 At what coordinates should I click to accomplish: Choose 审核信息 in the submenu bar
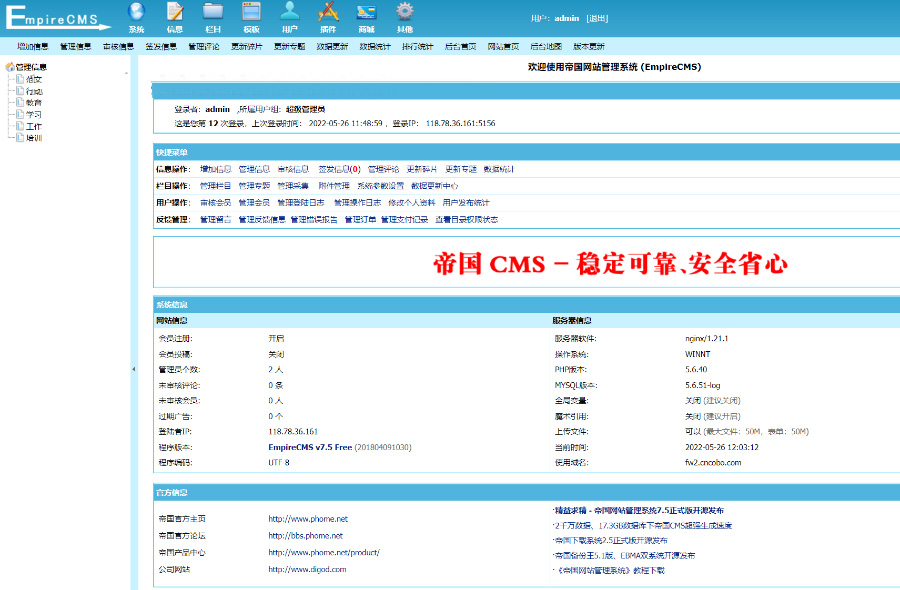pyautogui.click(x=118, y=46)
